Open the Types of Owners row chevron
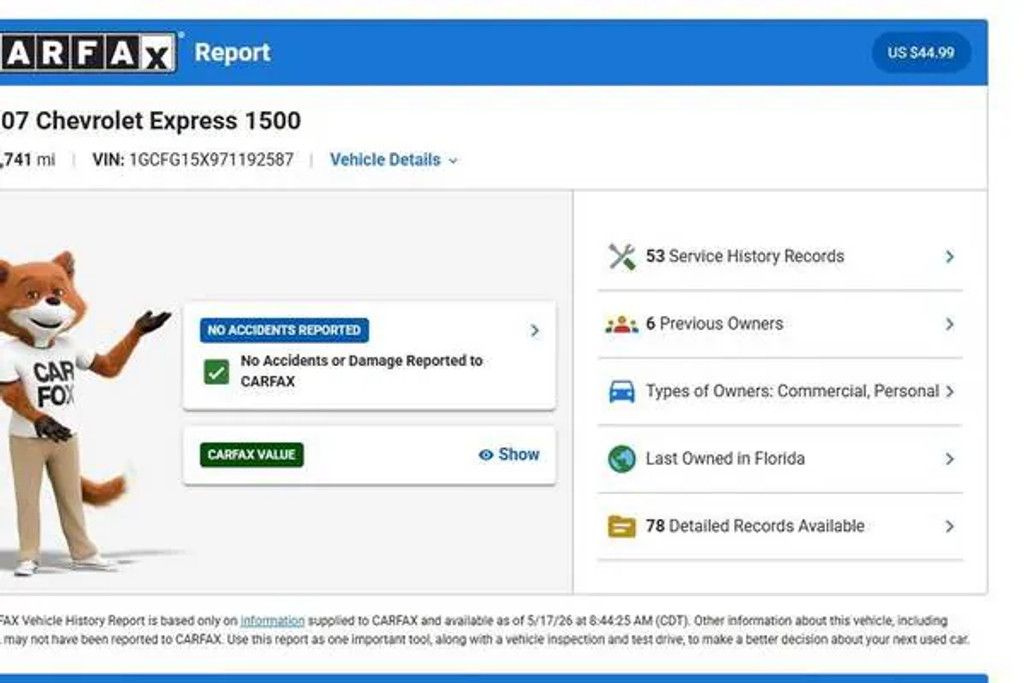Image resolution: width=1024 pixels, height=683 pixels. tap(950, 391)
